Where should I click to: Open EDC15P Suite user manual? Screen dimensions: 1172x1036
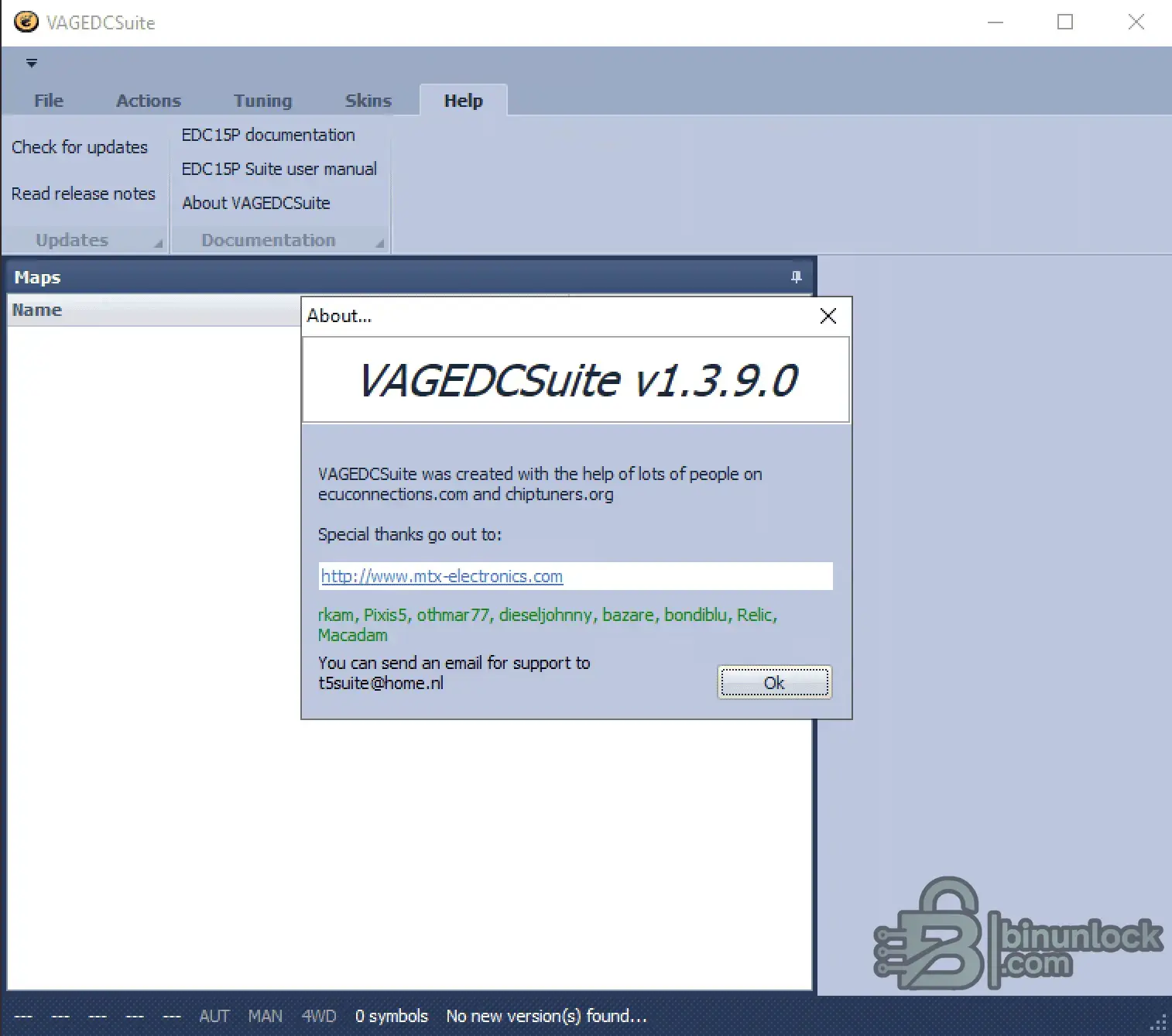(x=279, y=169)
